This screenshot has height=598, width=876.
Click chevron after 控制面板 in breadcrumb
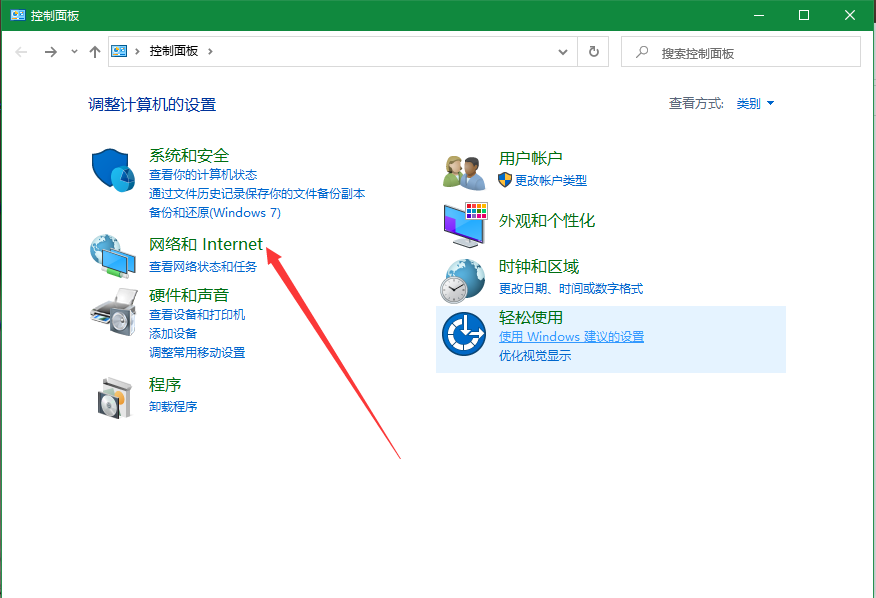click(211, 52)
